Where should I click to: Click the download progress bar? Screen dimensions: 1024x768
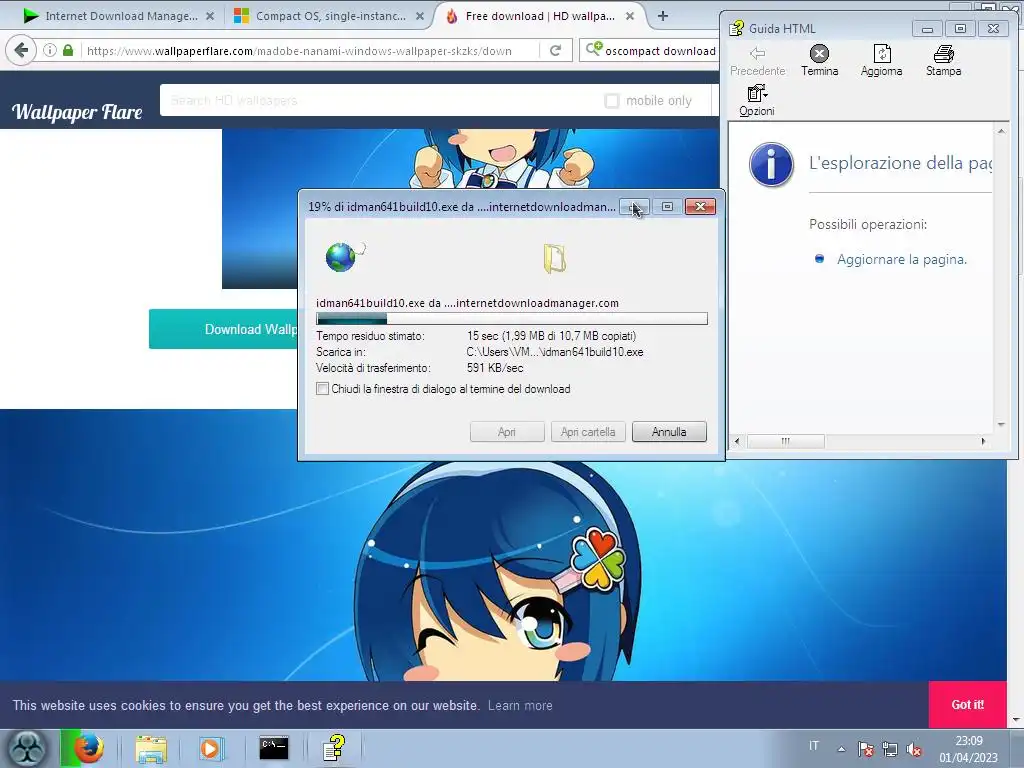click(x=511, y=319)
